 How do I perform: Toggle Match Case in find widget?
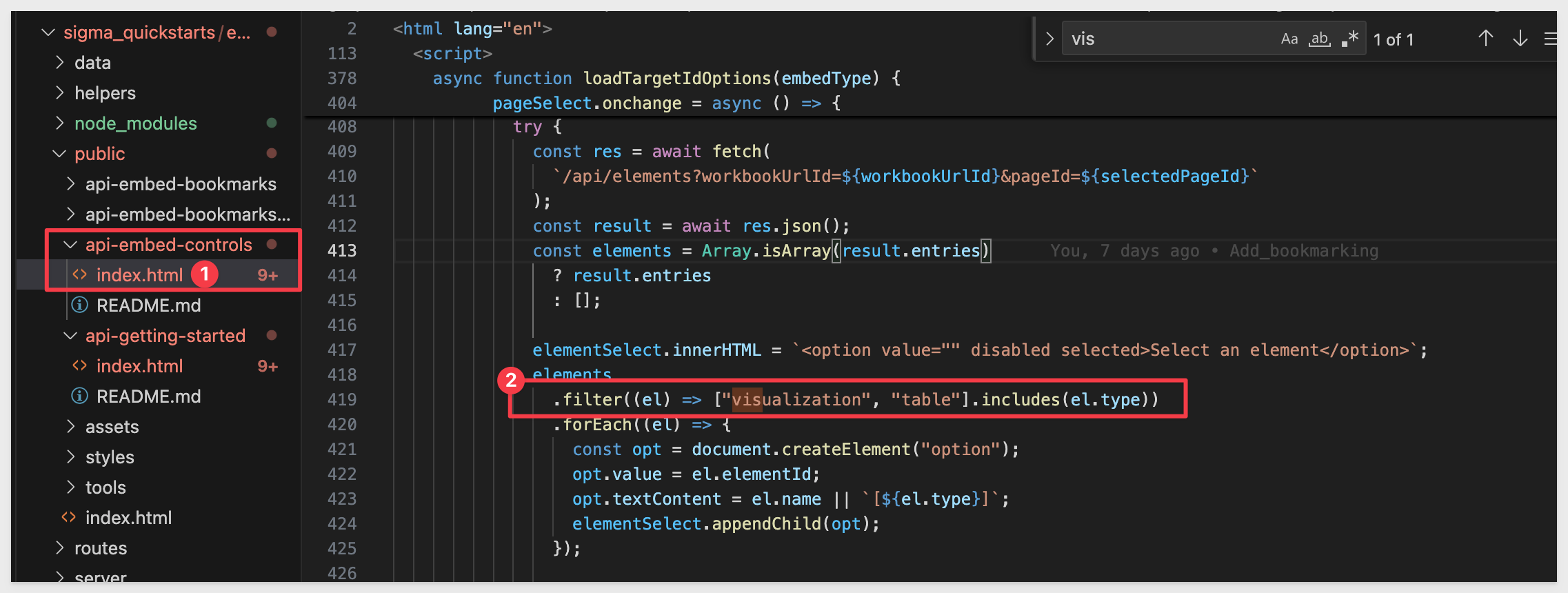[1289, 39]
